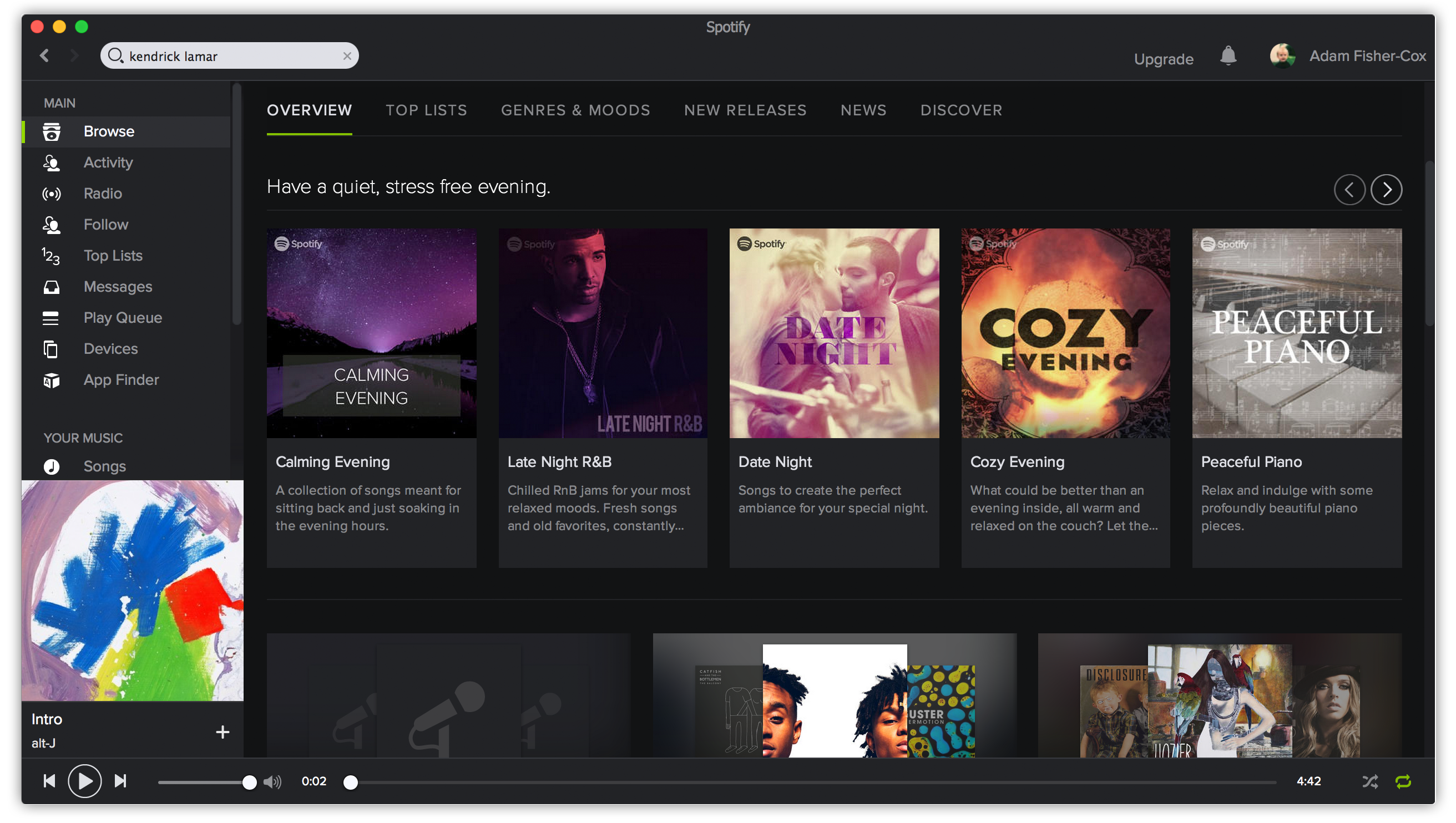
Task: Switch to the News tab
Action: (x=863, y=110)
